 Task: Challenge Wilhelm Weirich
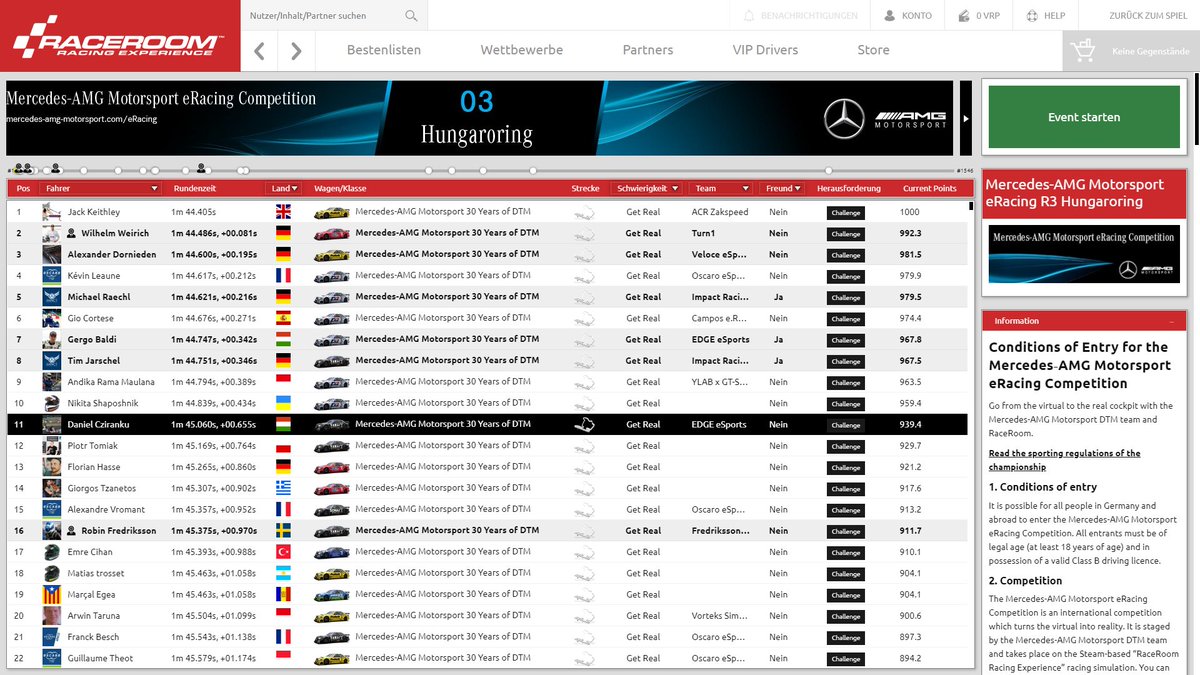pos(845,234)
